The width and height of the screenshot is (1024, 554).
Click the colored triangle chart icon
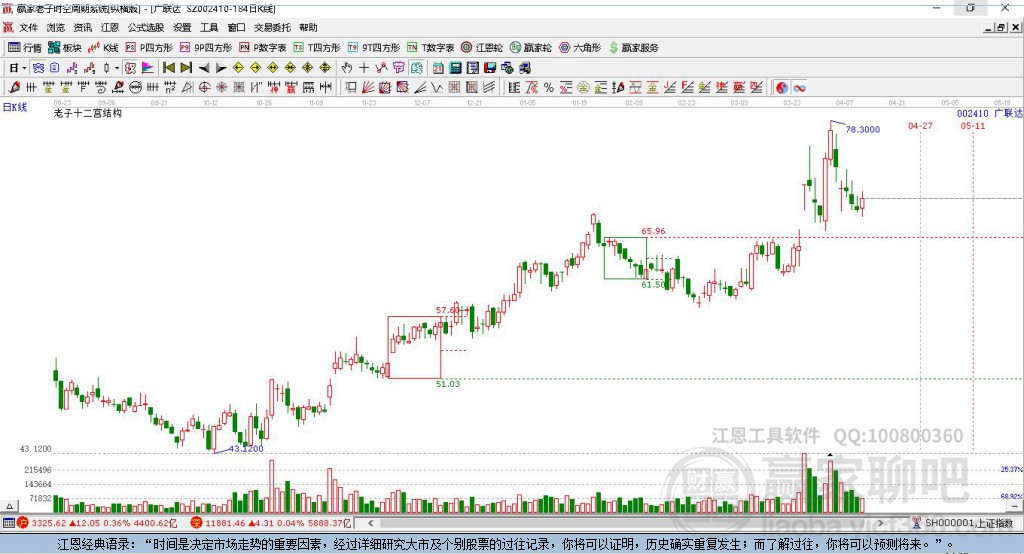coord(148,68)
